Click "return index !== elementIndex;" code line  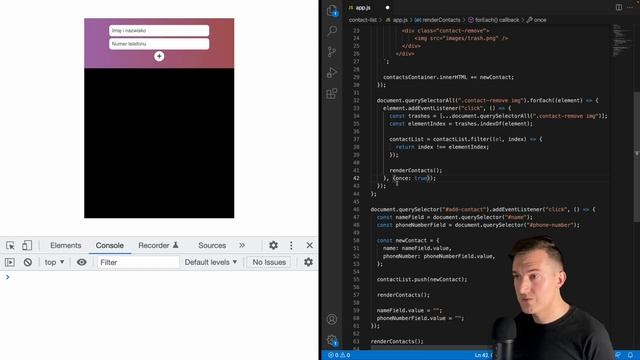coord(442,147)
